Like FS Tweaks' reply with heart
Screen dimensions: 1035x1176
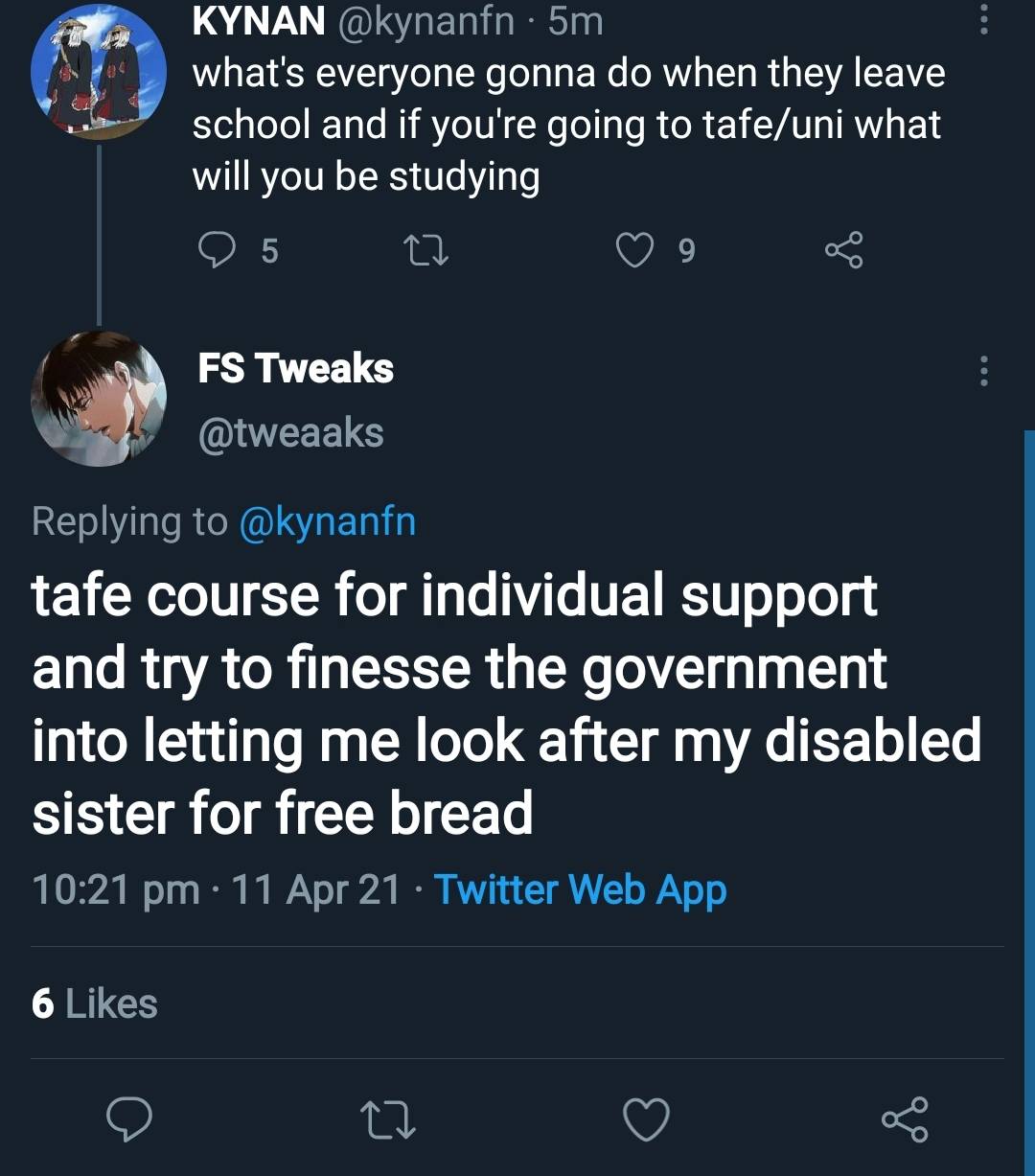646,1119
